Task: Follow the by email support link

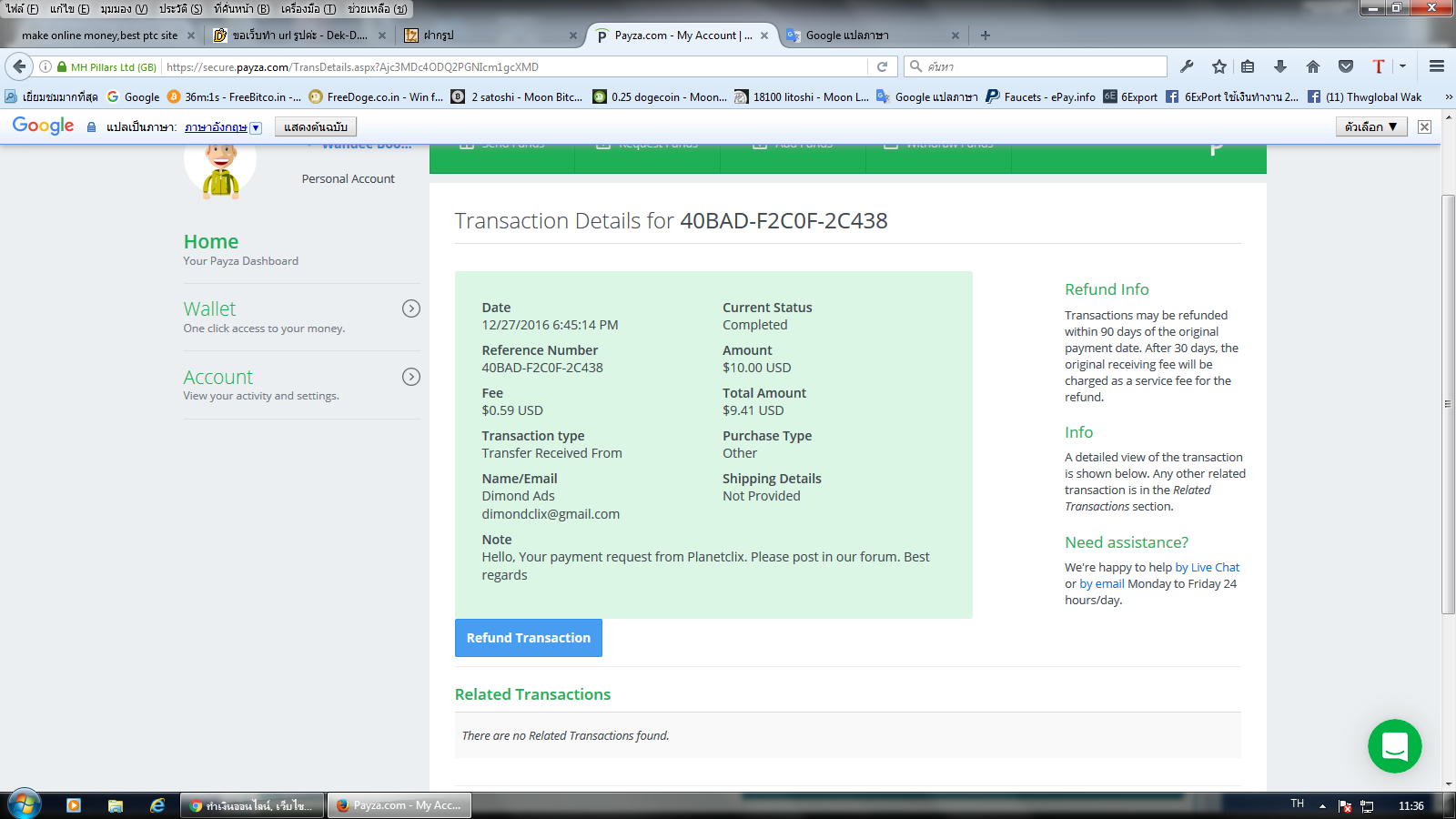Action: tap(1102, 583)
